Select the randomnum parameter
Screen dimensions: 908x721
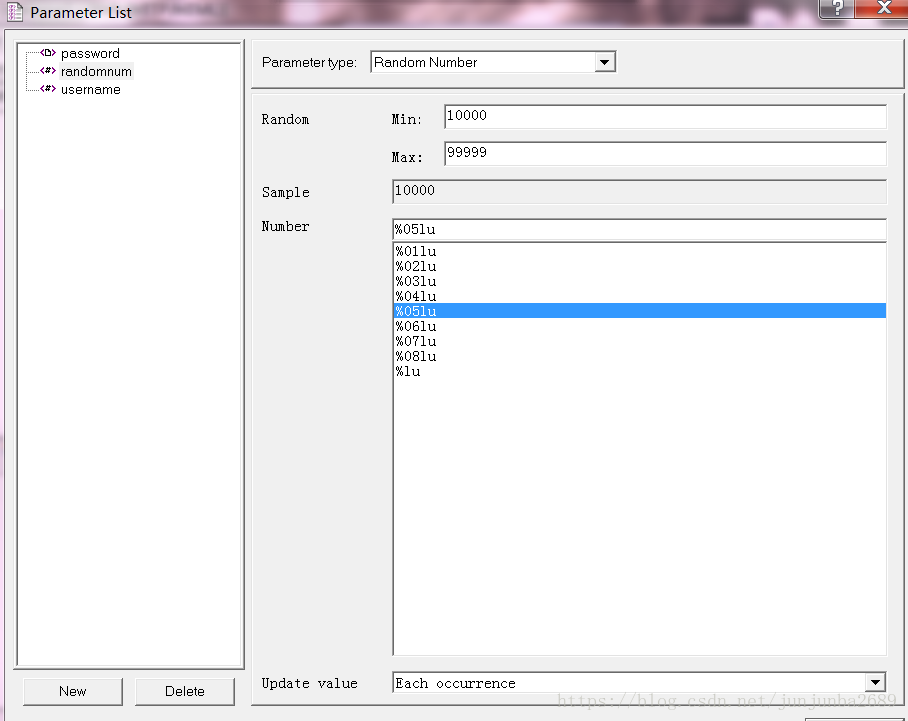[x=96, y=71]
